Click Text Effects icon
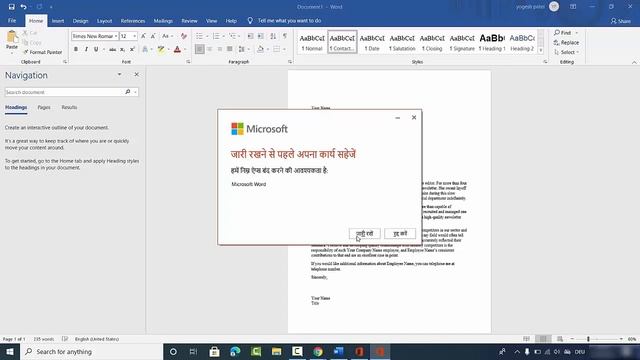Image resolution: width=640 pixels, height=360 pixels. tap(145, 49)
